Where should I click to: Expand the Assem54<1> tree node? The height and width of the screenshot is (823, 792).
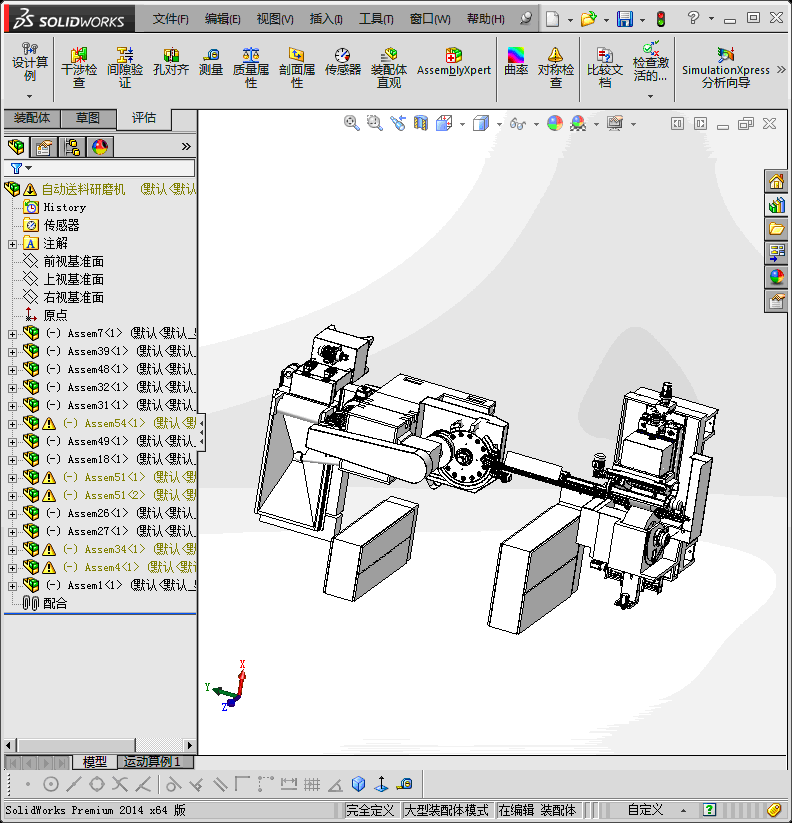13,424
